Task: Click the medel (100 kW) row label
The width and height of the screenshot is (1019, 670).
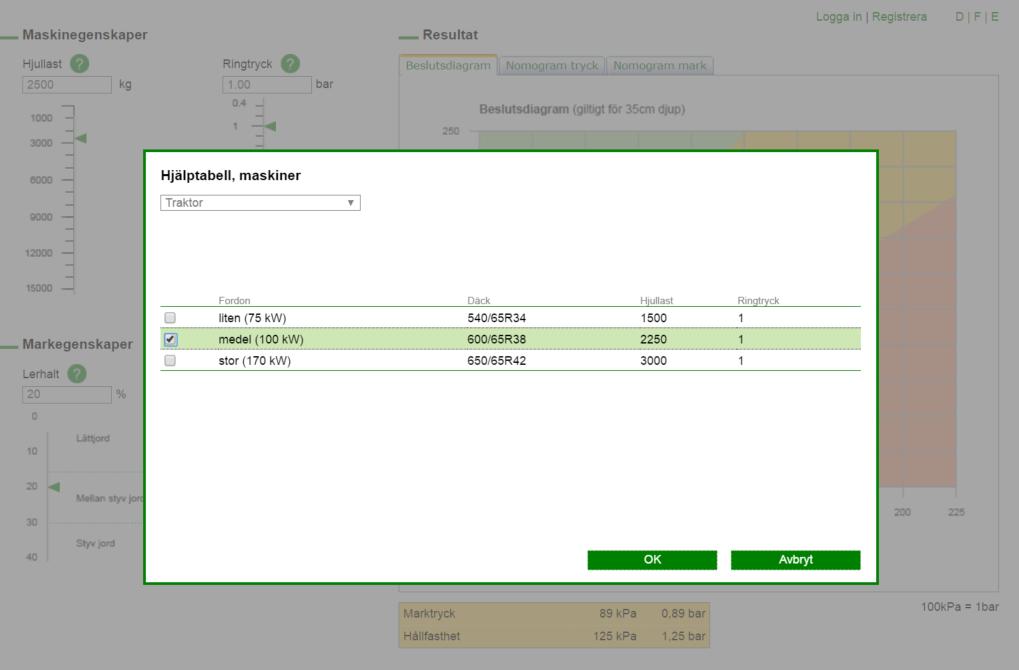Action: (261, 339)
